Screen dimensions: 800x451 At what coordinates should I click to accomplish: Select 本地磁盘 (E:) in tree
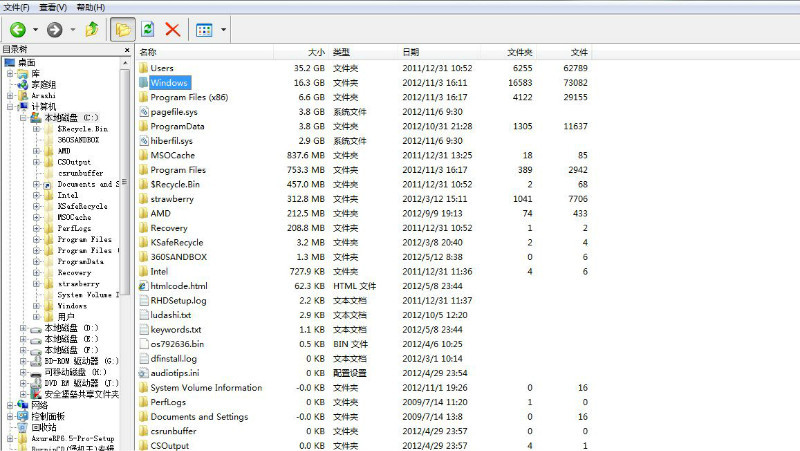click(71, 339)
